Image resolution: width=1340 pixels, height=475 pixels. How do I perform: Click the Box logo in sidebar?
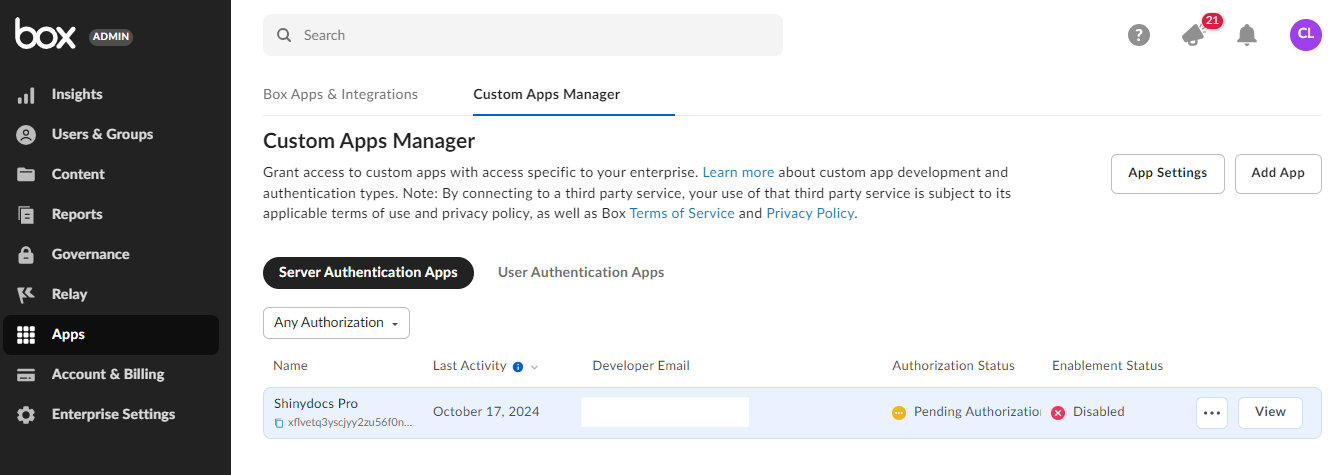pyautogui.click(x=45, y=35)
